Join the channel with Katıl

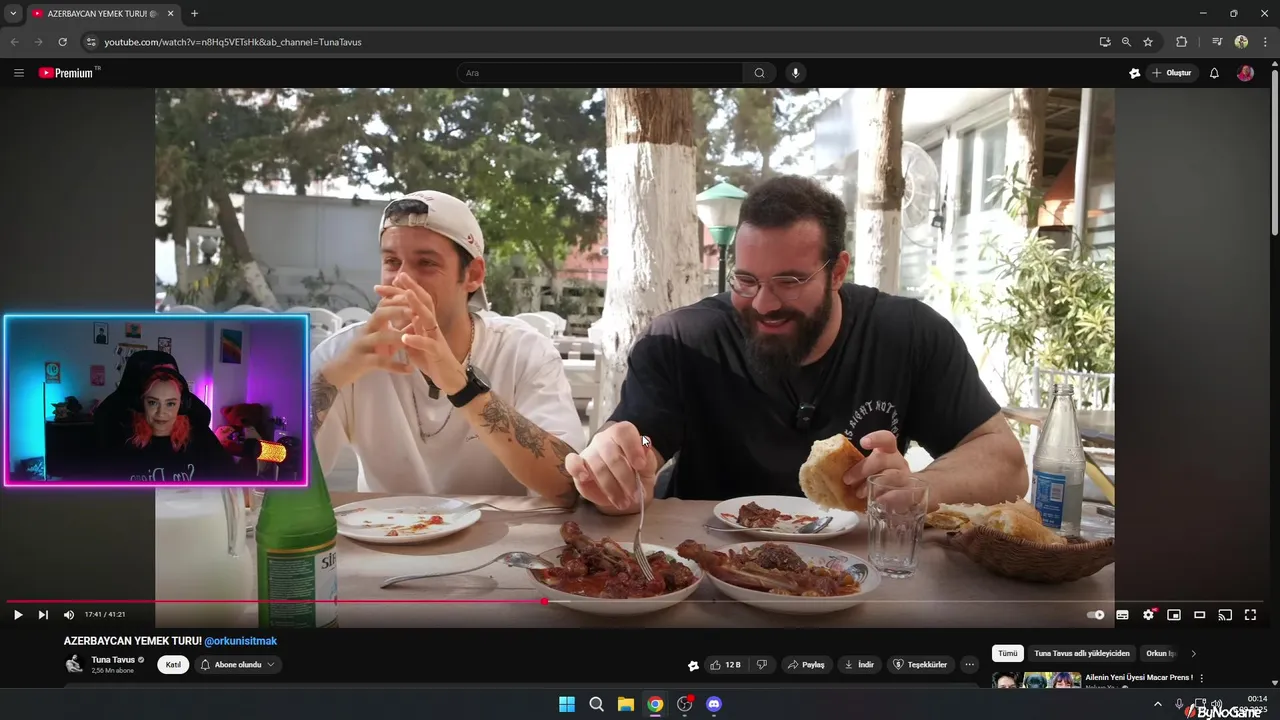pos(173,665)
